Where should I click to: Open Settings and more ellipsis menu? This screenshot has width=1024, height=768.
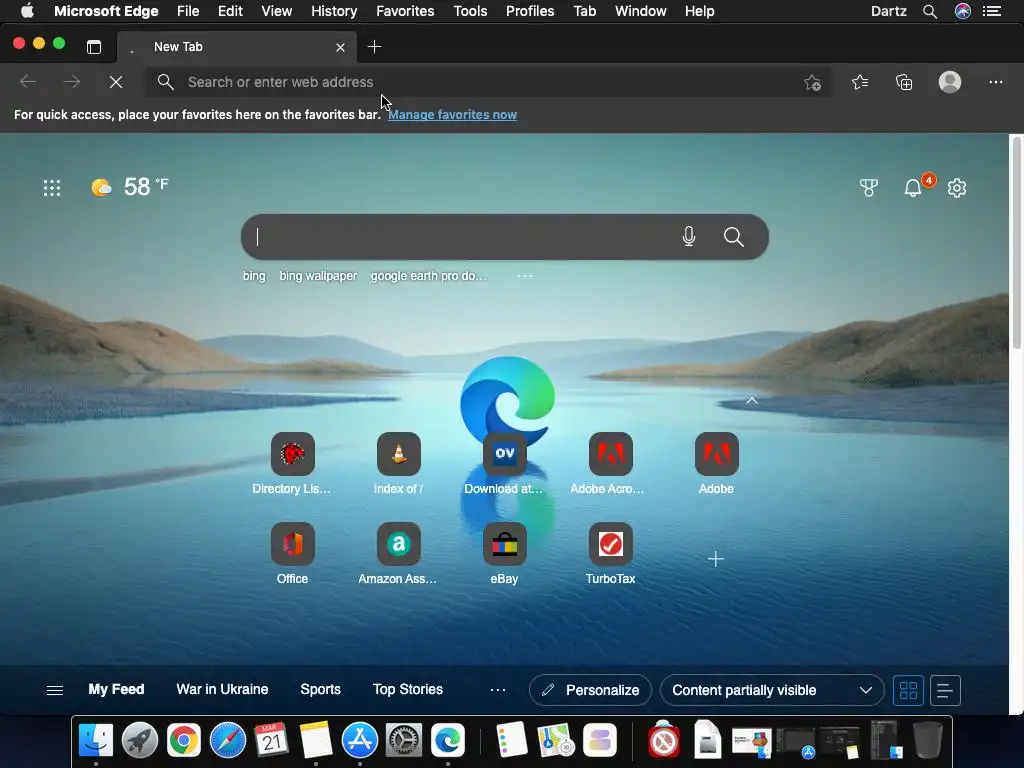point(995,82)
